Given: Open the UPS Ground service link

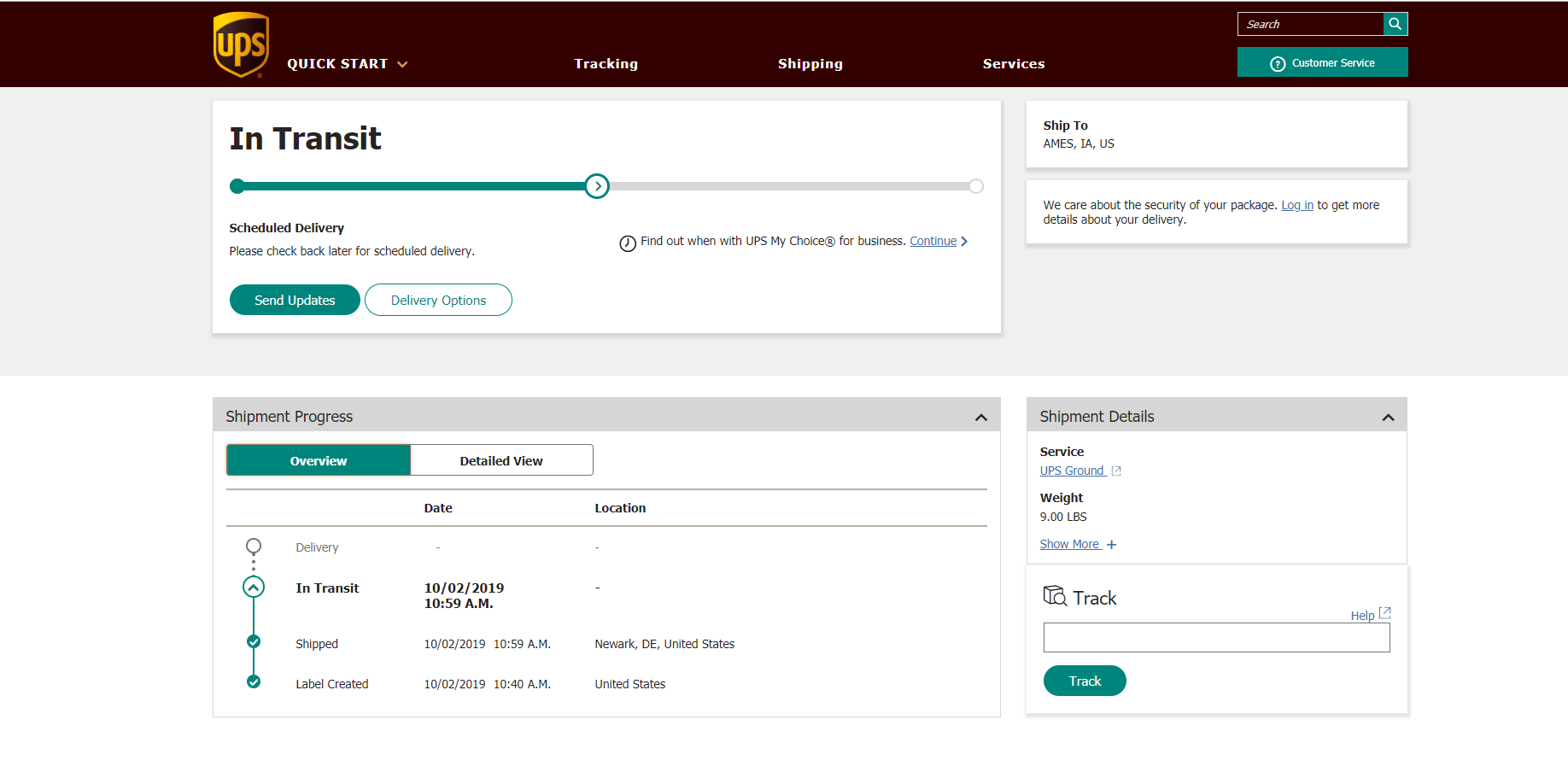Looking at the screenshot, I should (x=1072, y=471).
